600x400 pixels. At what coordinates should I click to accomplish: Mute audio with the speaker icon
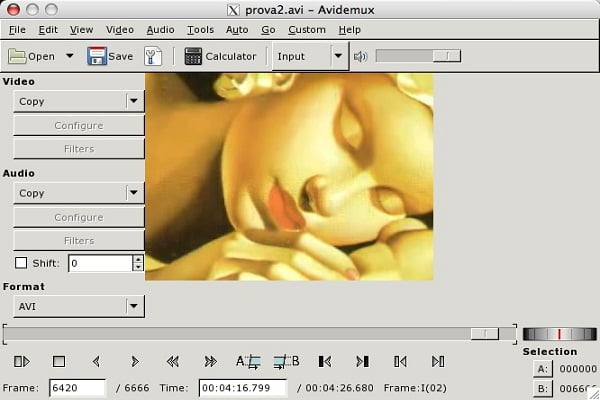(x=360, y=57)
